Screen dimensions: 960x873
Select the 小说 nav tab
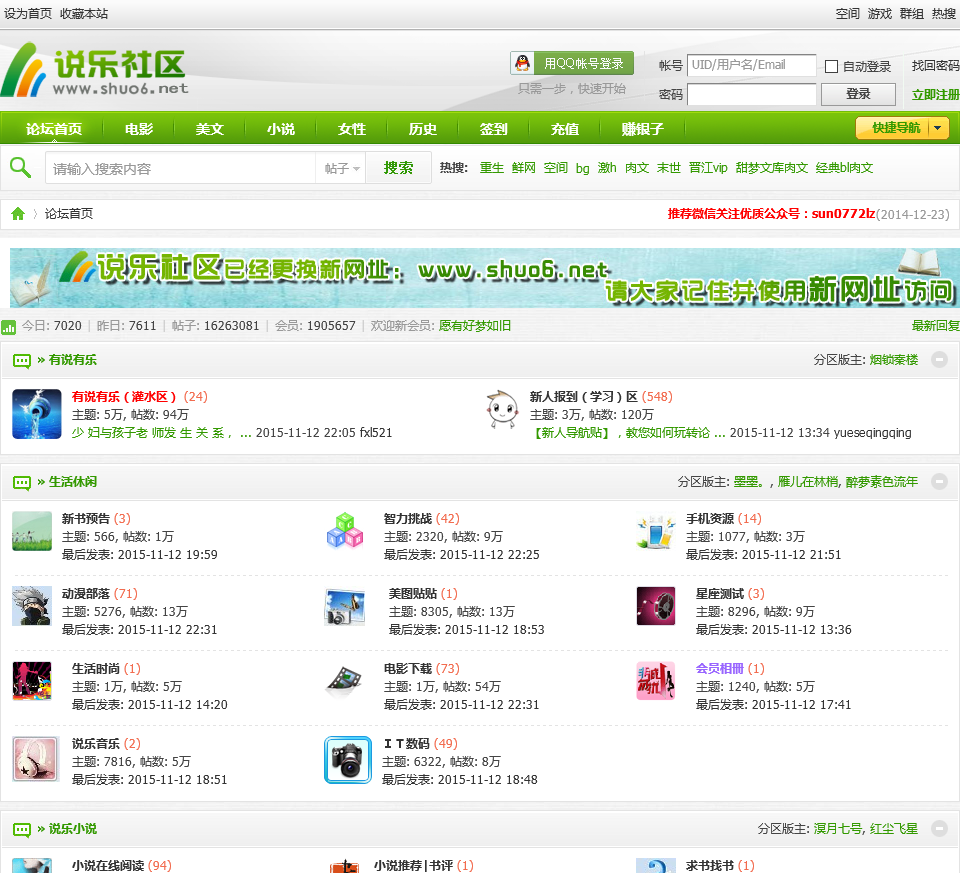tap(280, 129)
